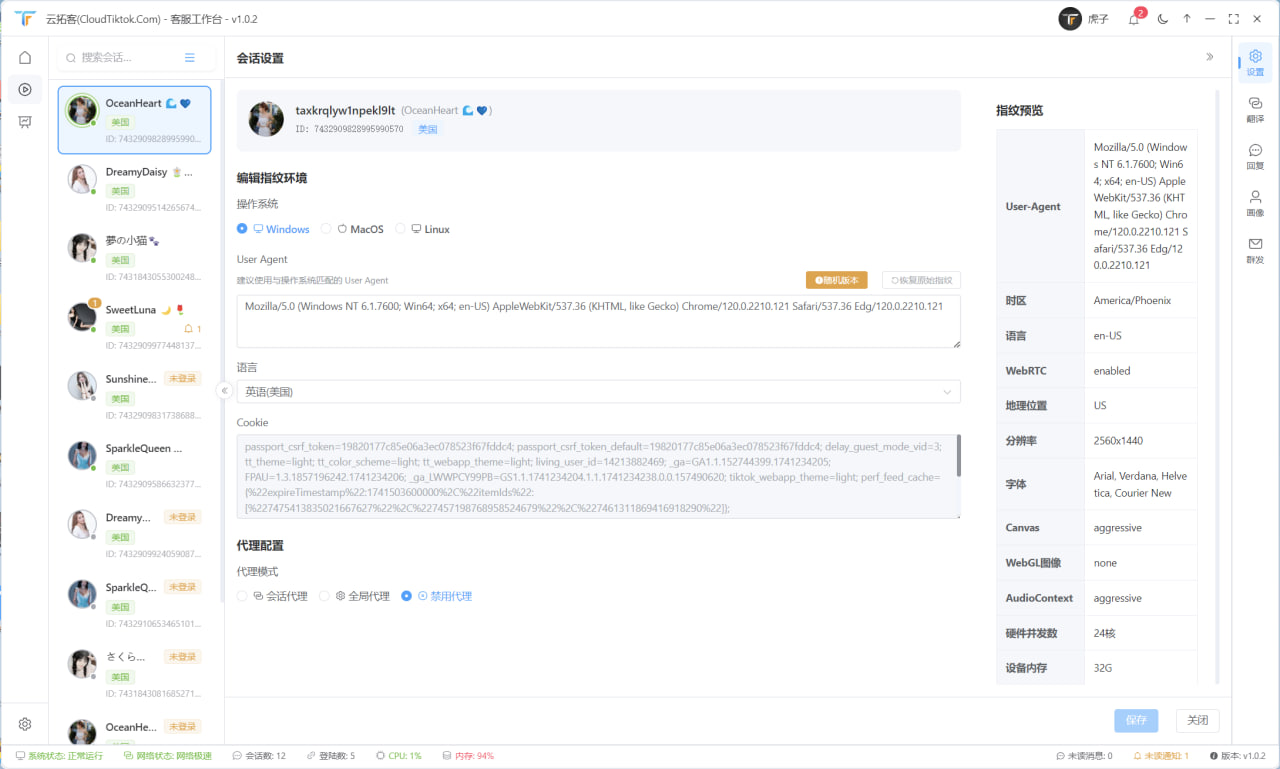This screenshot has width=1280, height=769.
Task: Open the 回复 reply panel
Action: [1255, 156]
